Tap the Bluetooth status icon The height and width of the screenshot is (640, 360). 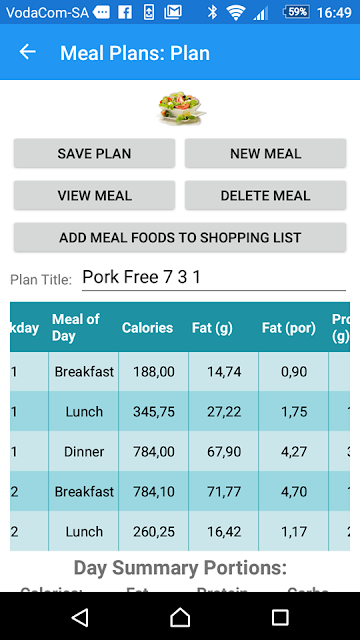(212, 12)
